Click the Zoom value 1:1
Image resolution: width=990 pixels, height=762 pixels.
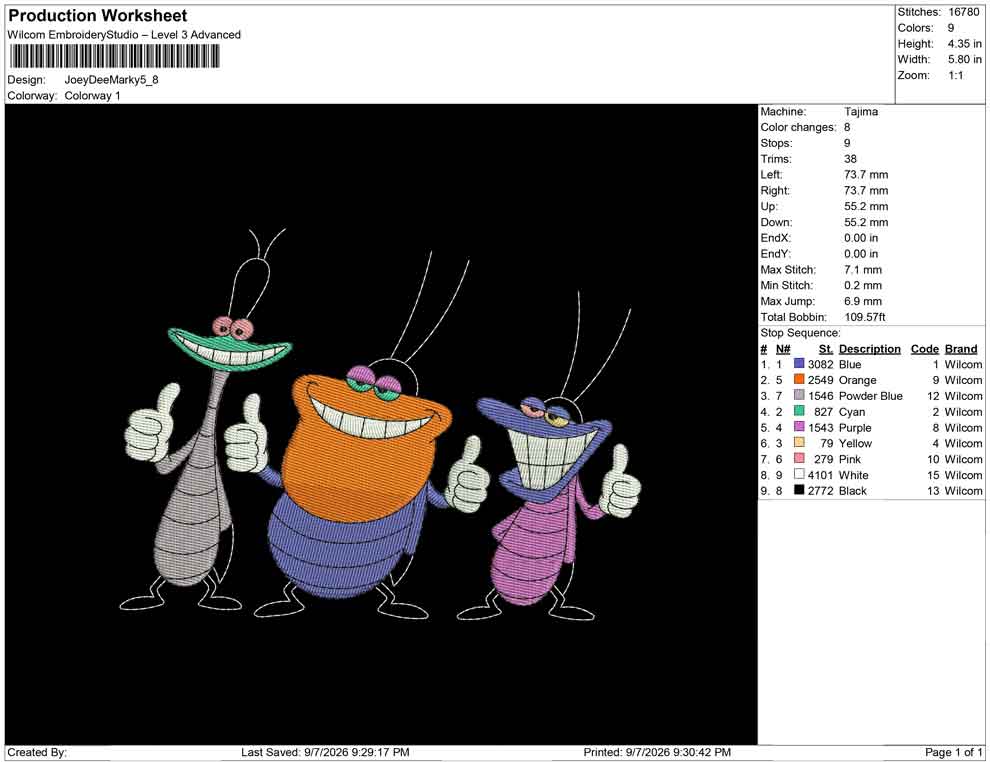(955, 75)
